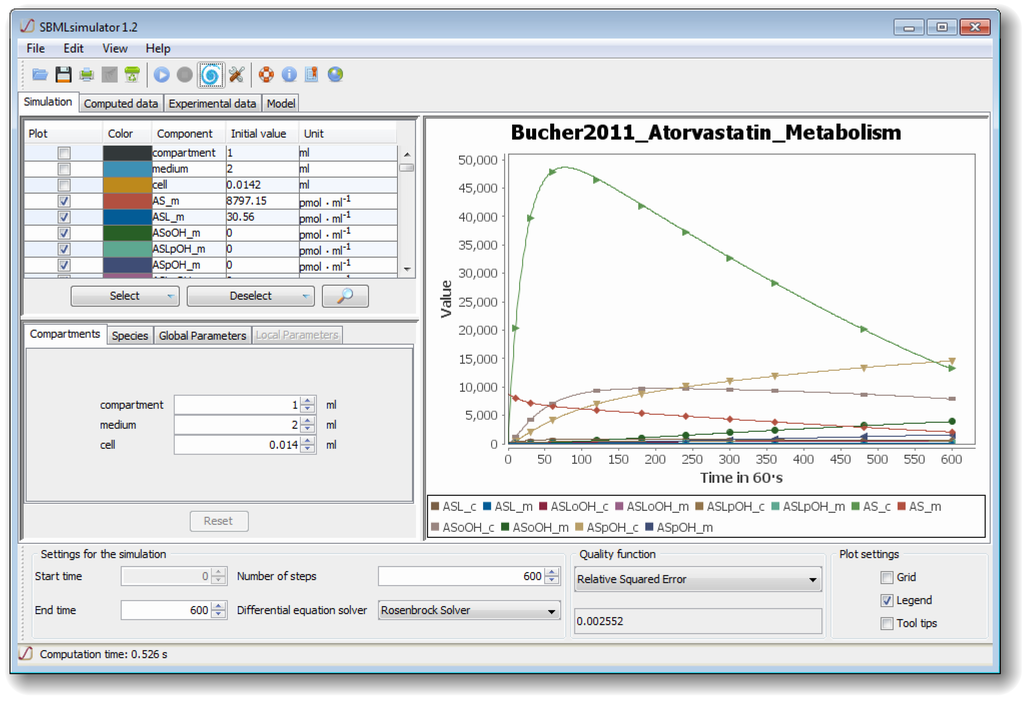This screenshot has width=1024, height=703.
Task: Start simulation with the play icon
Action: [x=162, y=74]
